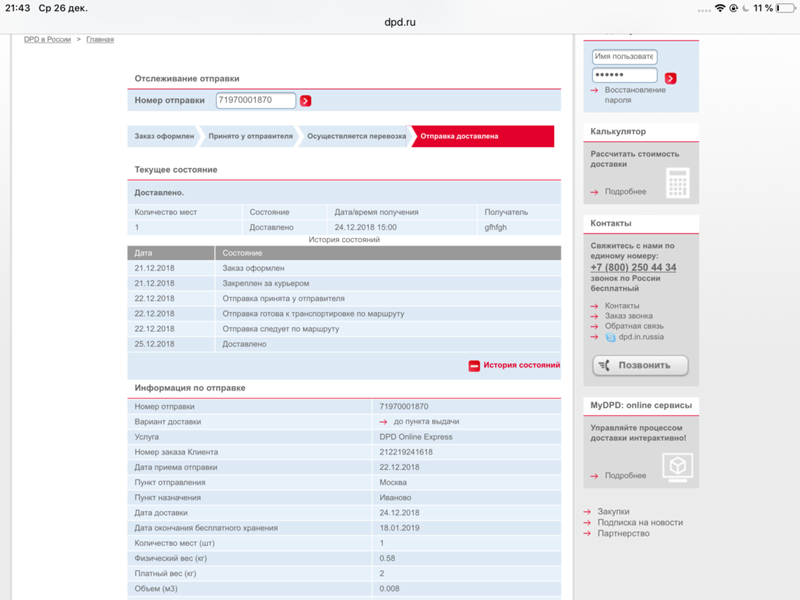Focus the password field
The image size is (800, 600).
624,75
